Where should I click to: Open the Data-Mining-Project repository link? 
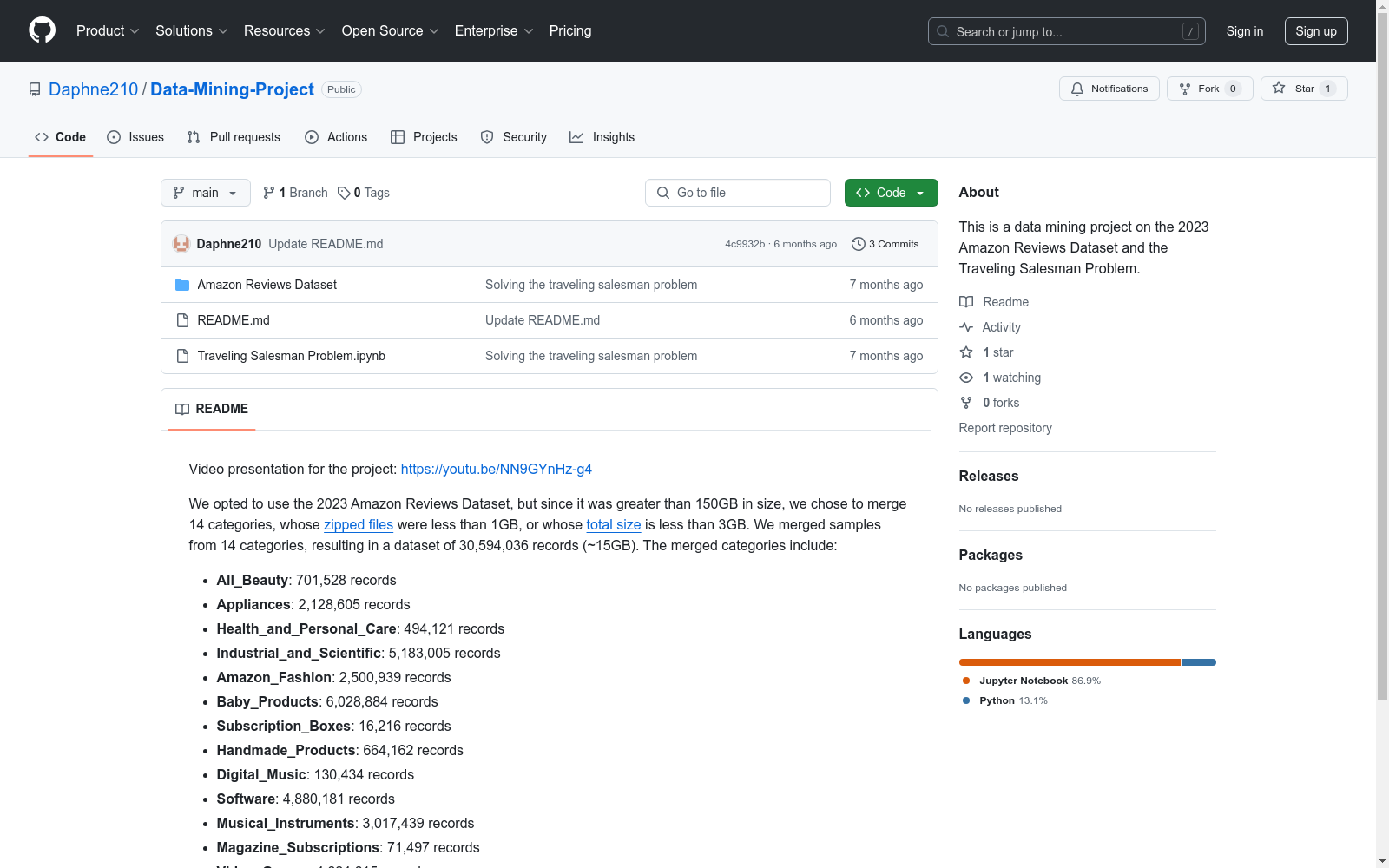[232, 89]
